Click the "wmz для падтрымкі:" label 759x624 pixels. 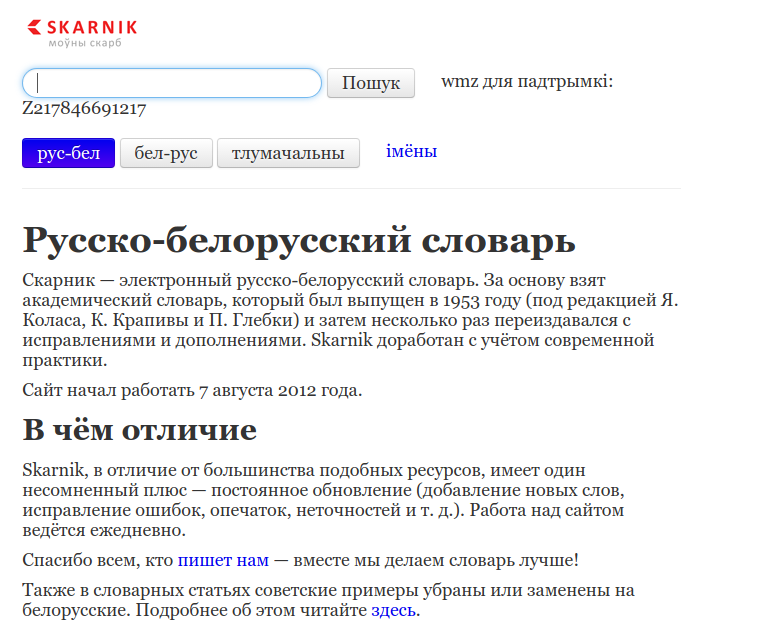pos(526,81)
